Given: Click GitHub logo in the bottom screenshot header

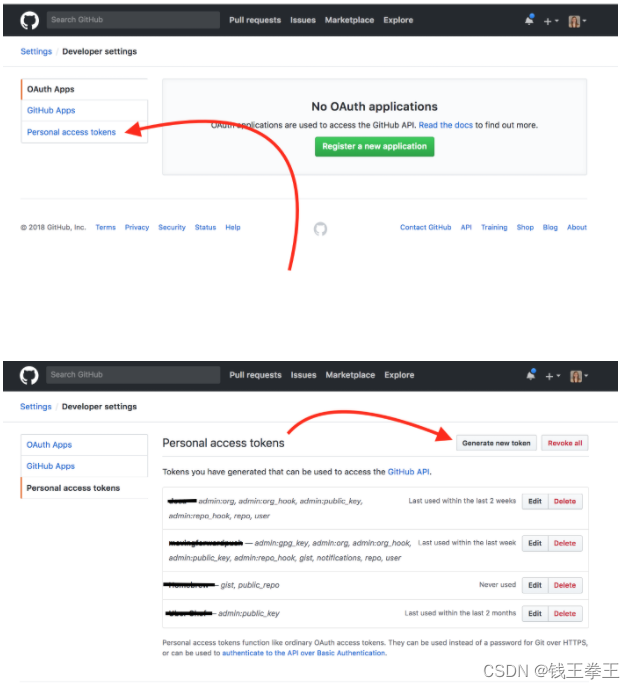Looking at the screenshot, I should pyautogui.click(x=29, y=375).
